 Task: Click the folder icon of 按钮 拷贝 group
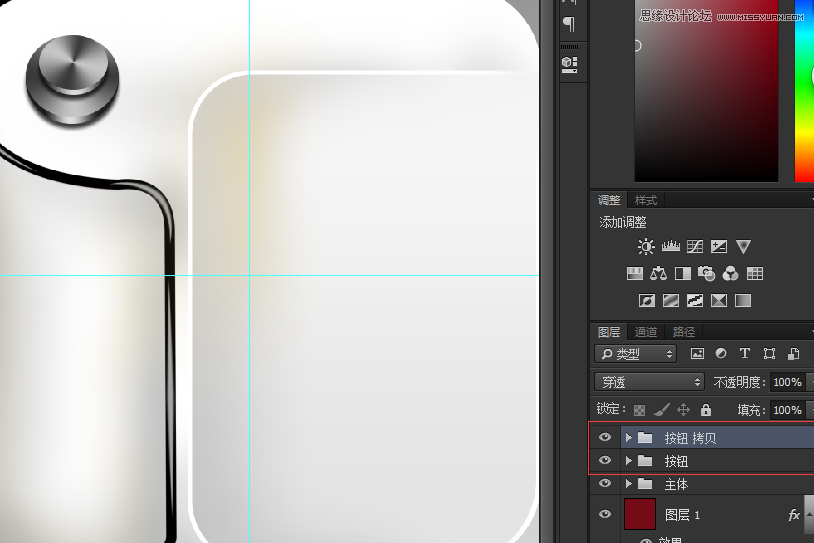(x=645, y=438)
